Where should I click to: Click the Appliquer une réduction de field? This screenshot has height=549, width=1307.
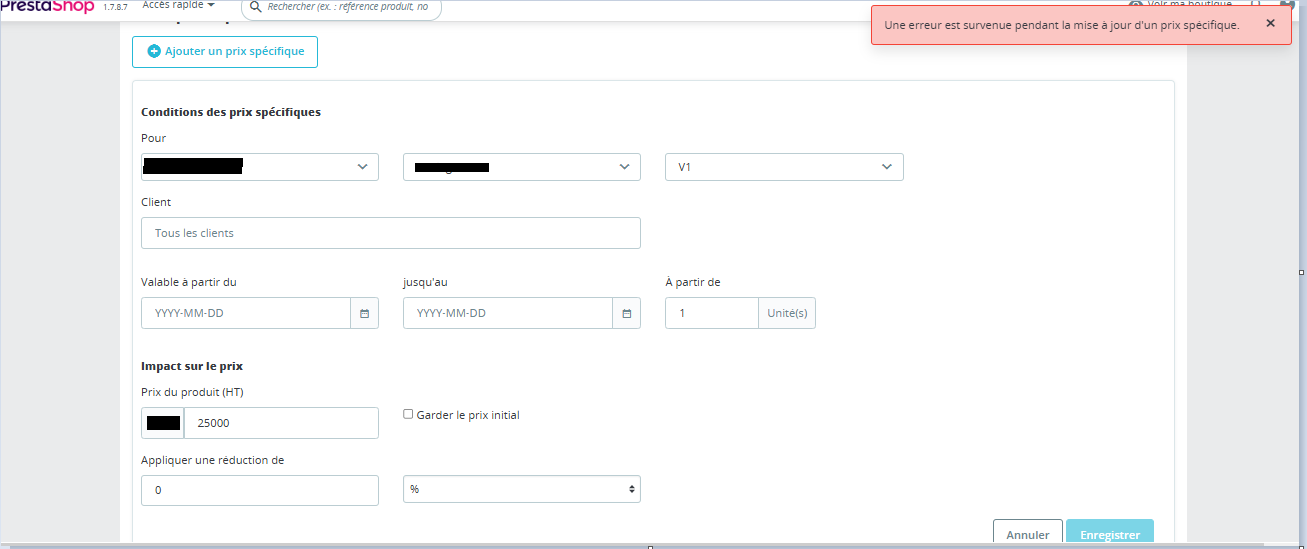pyautogui.click(x=260, y=491)
